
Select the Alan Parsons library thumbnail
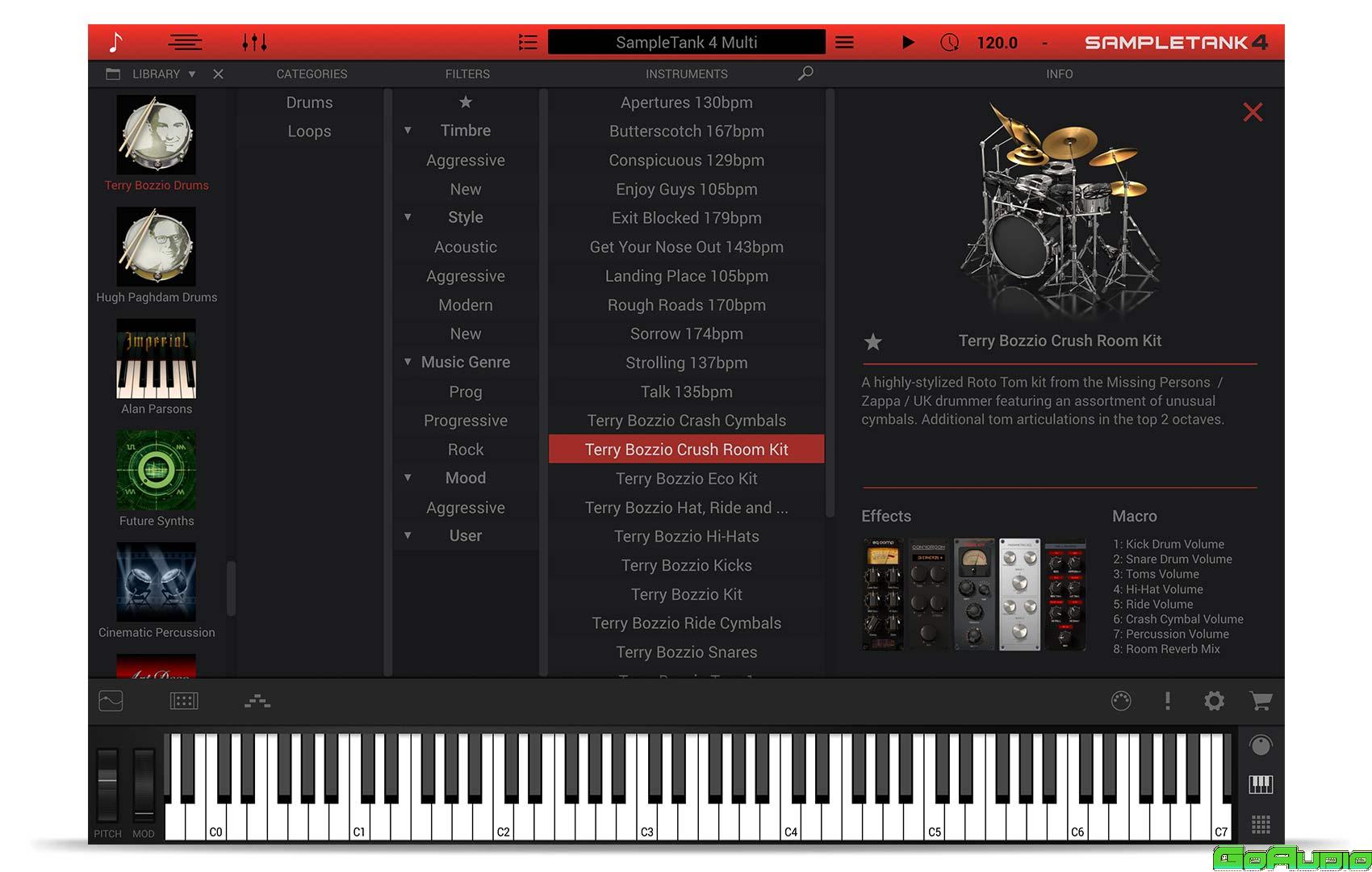[157, 358]
